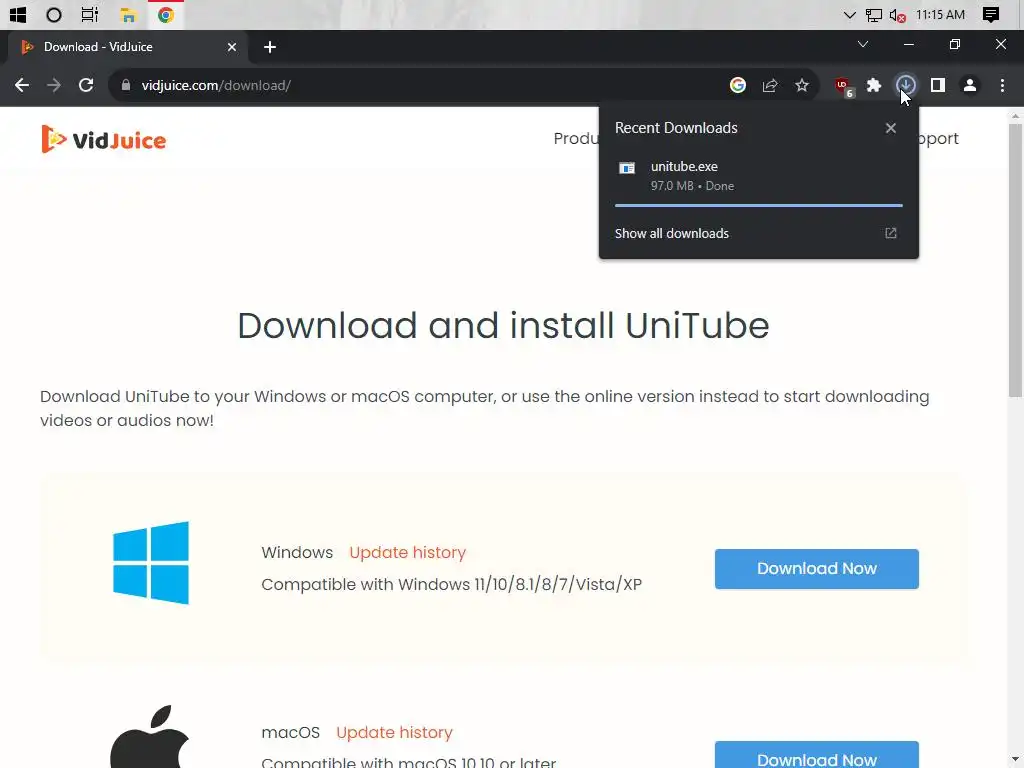
Task: Click the 11:15 AM clock
Action: click(940, 14)
